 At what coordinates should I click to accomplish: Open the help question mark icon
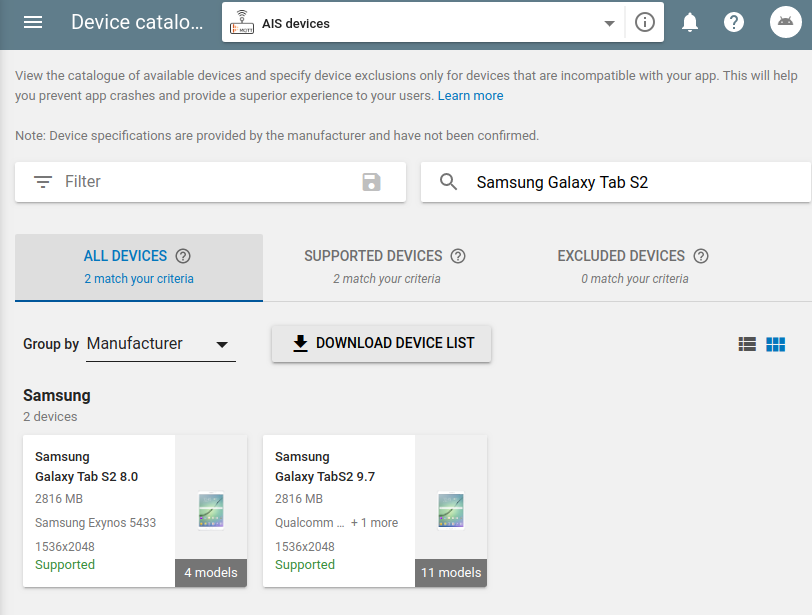tap(734, 22)
